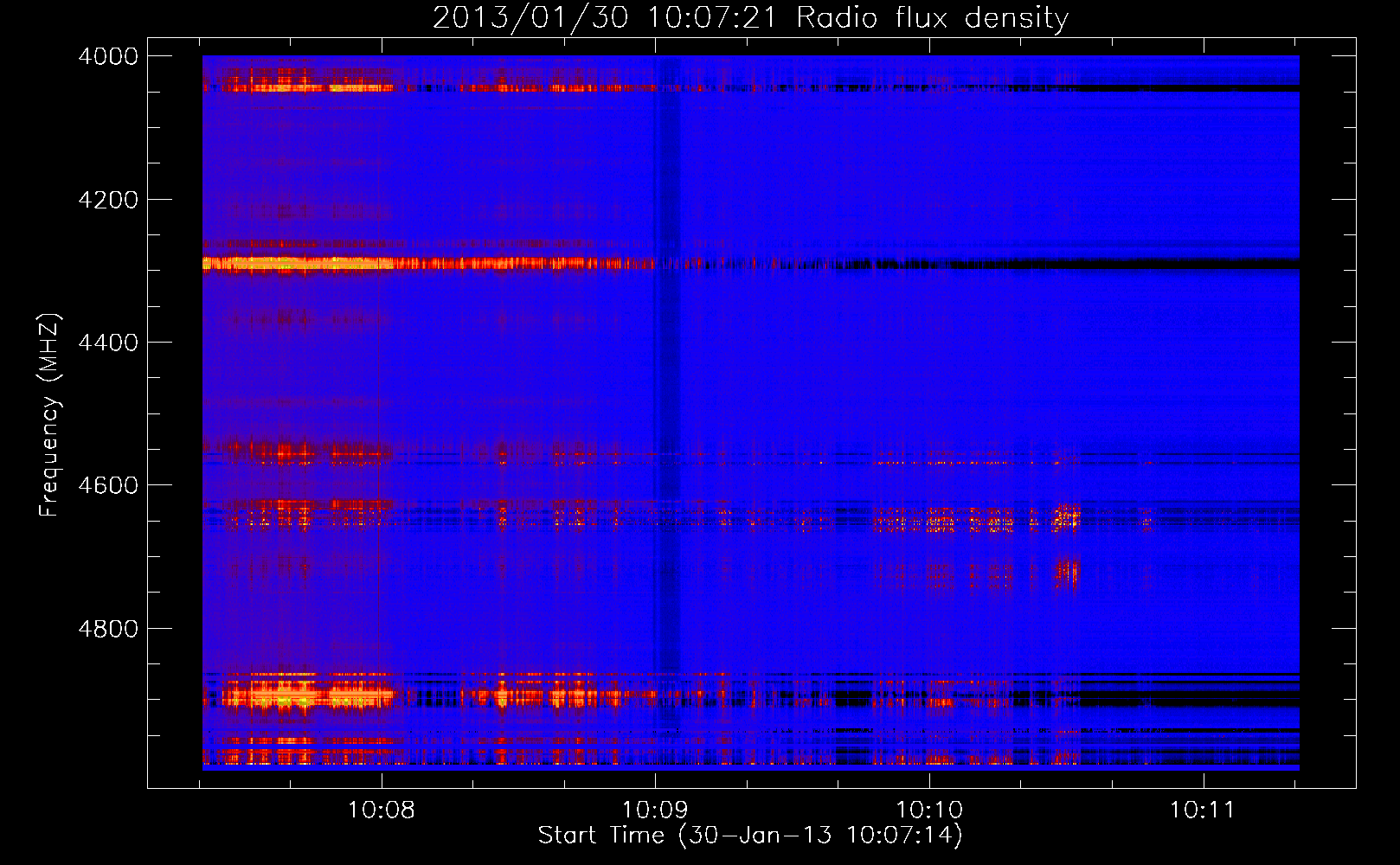Click the "Start Time (30-Jan-13 10:07:14)" label
Screen dimensions: 1400x865
pos(749,836)
